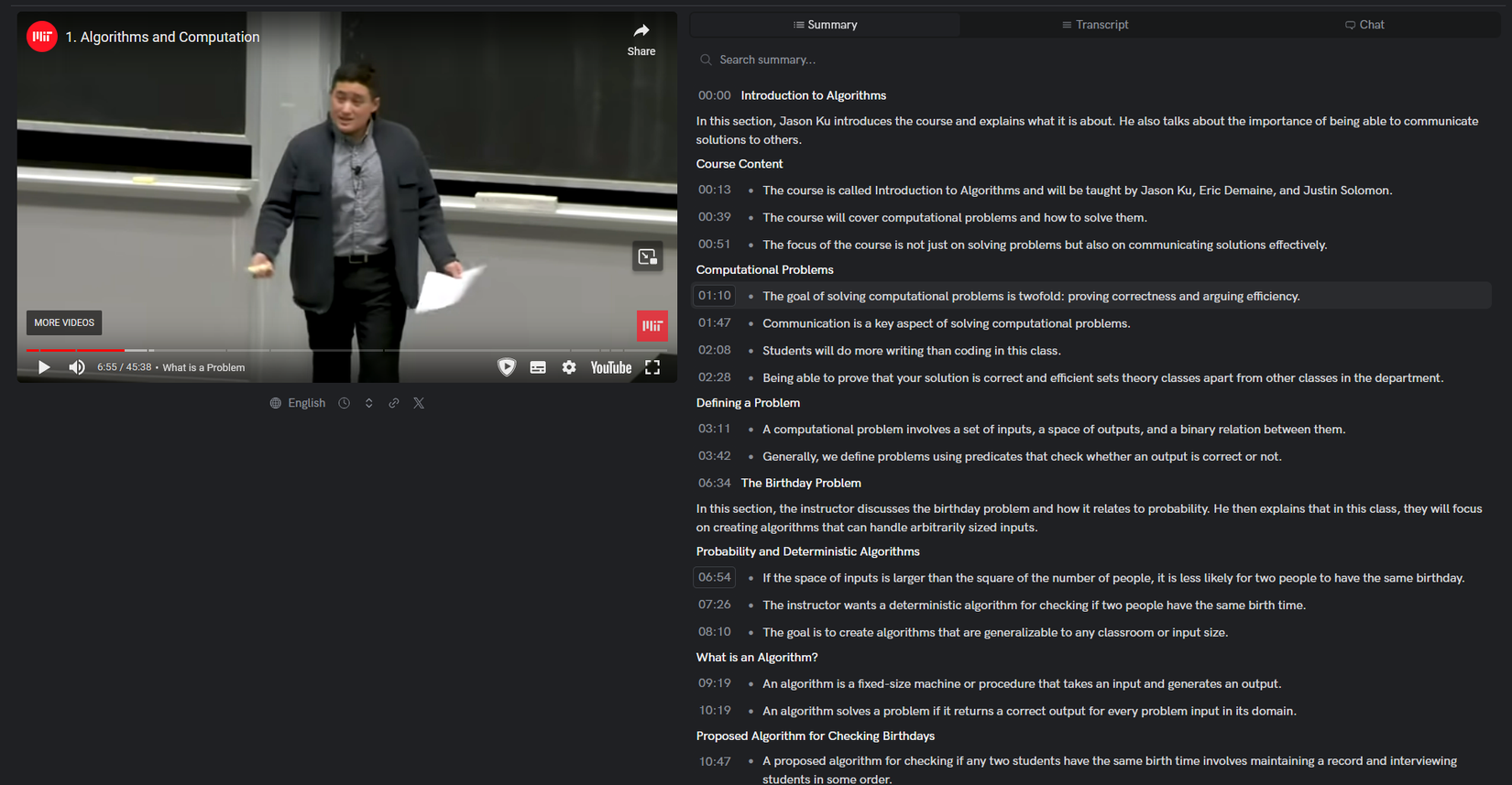This screenshot has width=1512, height=785.
Task: Mute the video volume speaker icon
Action: [x=77, y=367]
